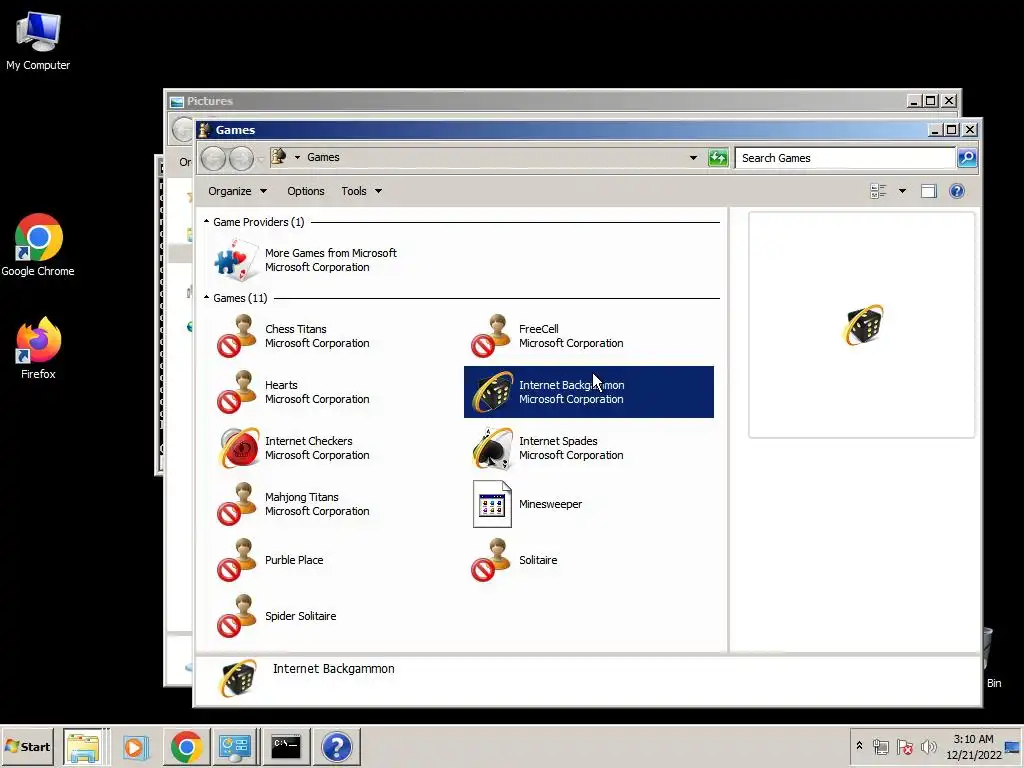Open Windows Explorer taskbar icon
The width and height of the screenshot is (1024, 768).
[x=83, y=746]
